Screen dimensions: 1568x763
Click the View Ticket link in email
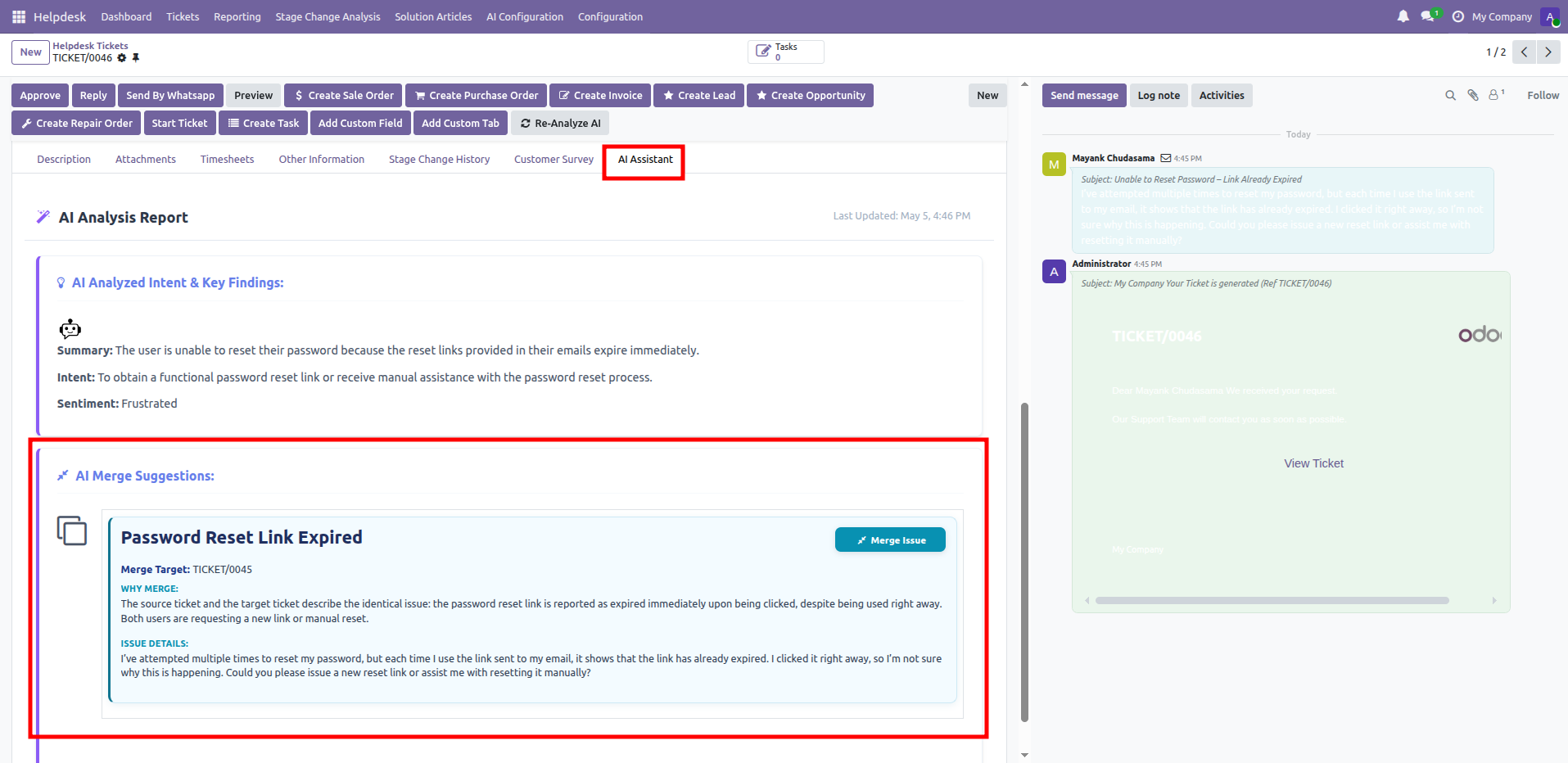[1313, 463]
